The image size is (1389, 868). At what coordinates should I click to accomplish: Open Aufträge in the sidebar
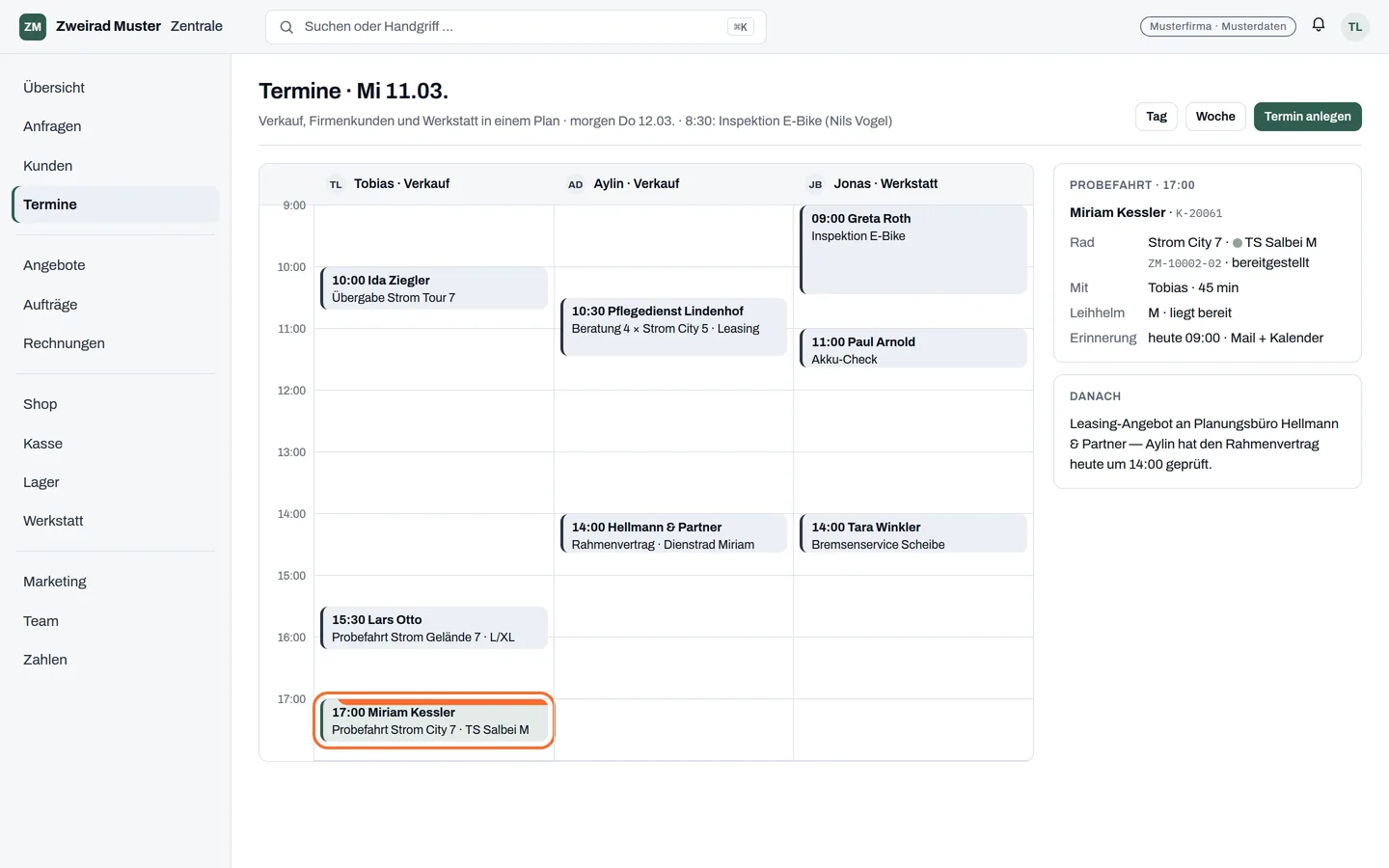116,305
